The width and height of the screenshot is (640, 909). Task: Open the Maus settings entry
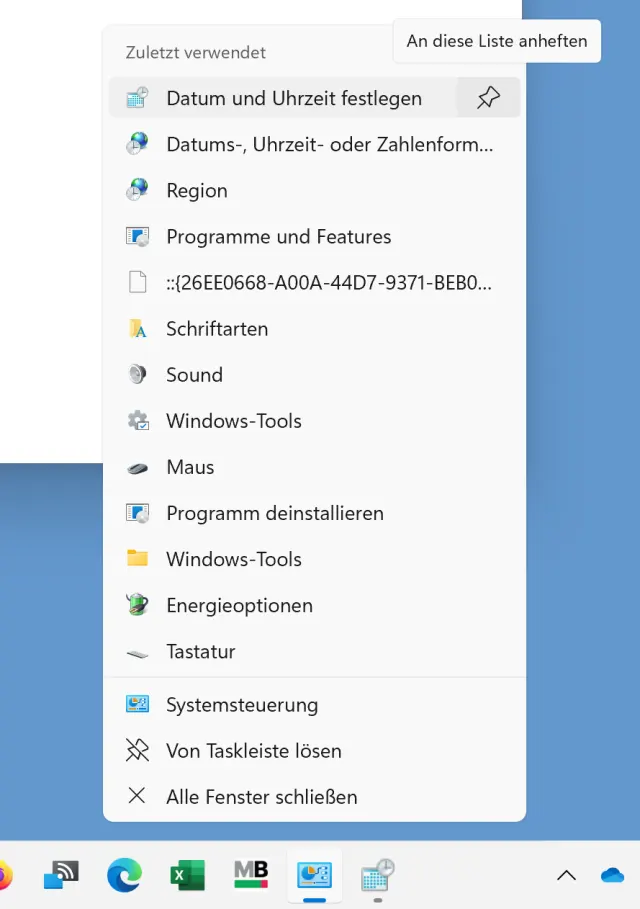(x=190, y=467)
